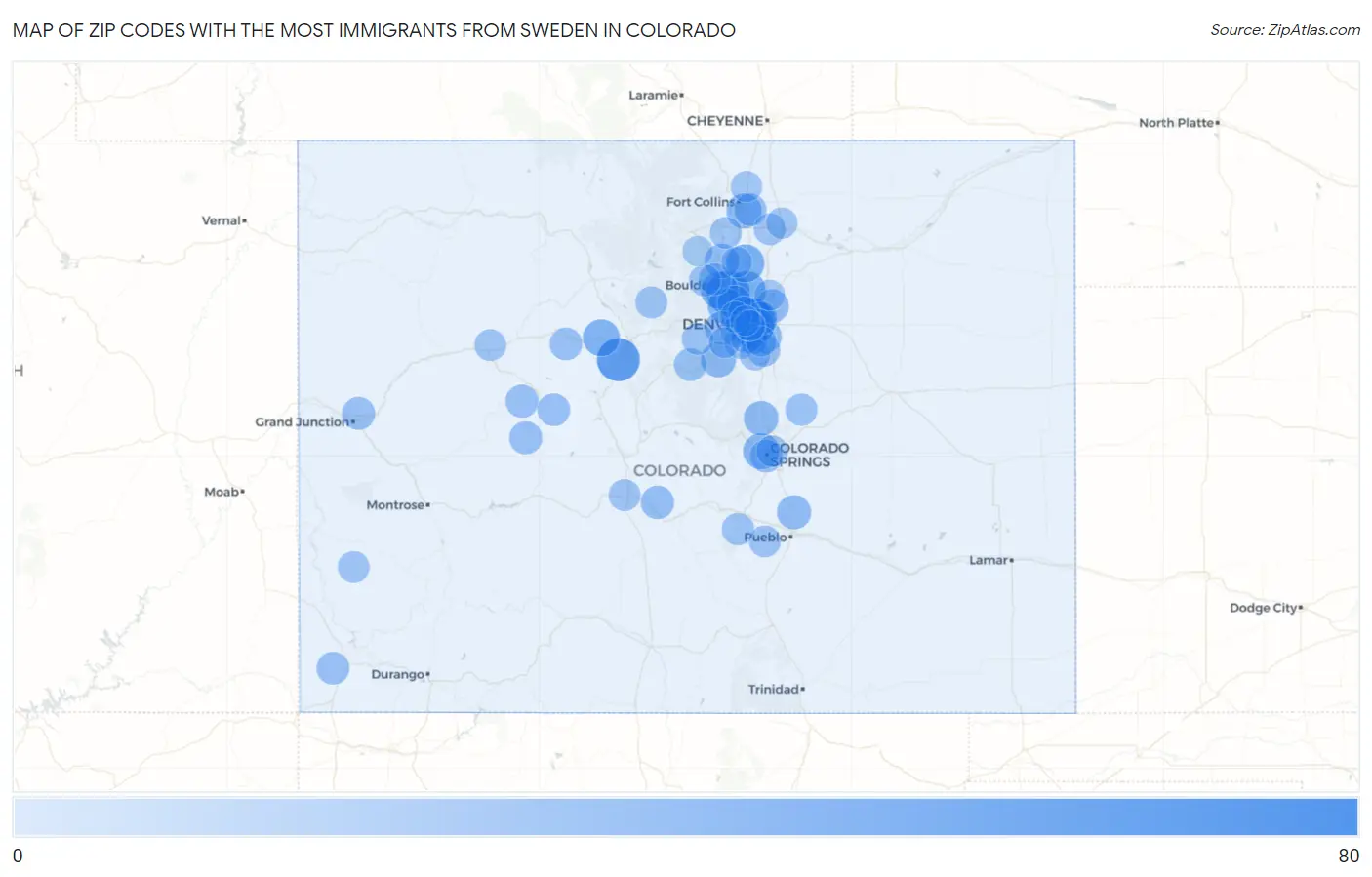Click the map title heading text
Screen dimensions: 1372x877
[x=374, y=30]
